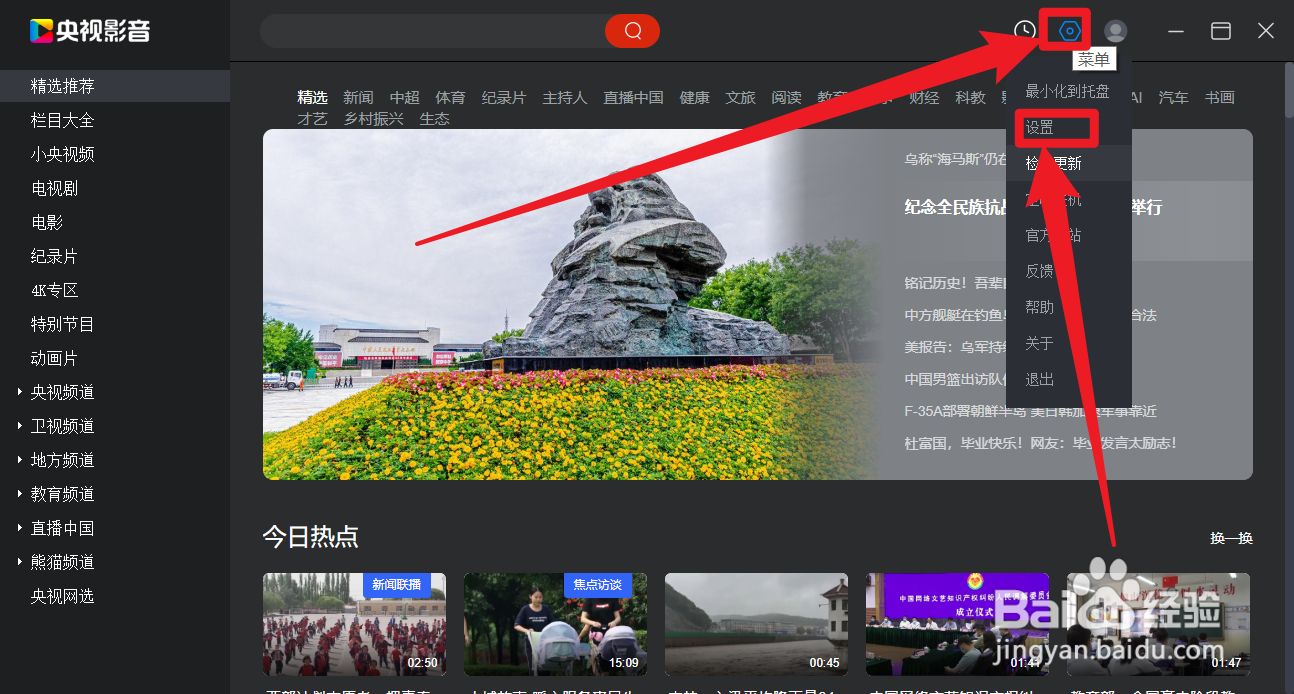Expand the 熊猫频道 tree arrow
The image size is (1294, 694).
click(20, 562)
